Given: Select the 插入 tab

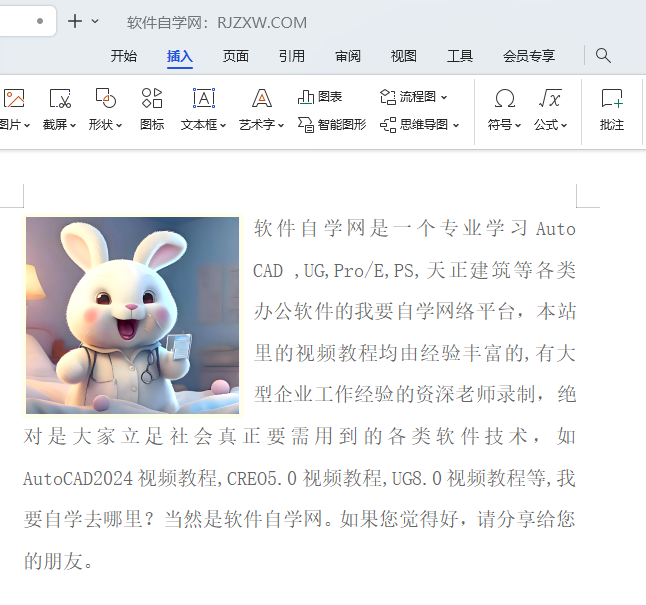Looking at the screenshot, I should tap(180, 56).
